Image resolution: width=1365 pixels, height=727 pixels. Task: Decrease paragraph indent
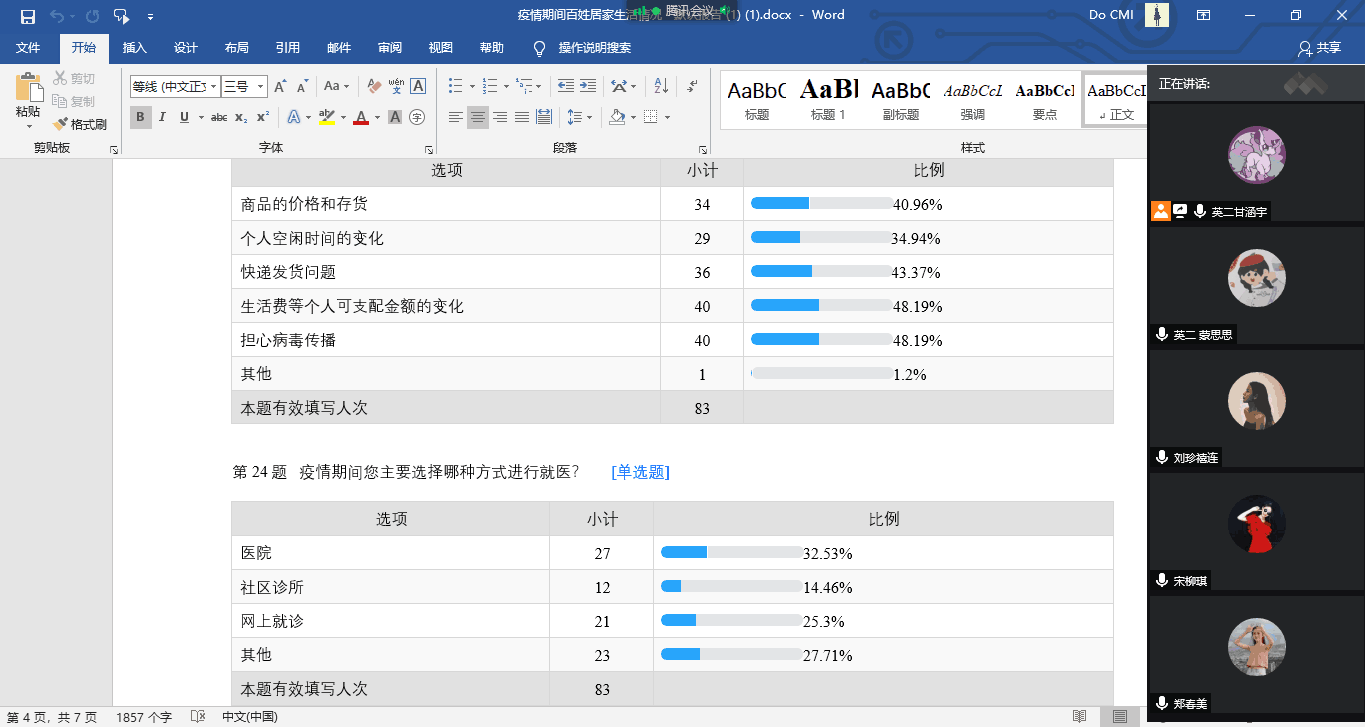tap(566, 86)
